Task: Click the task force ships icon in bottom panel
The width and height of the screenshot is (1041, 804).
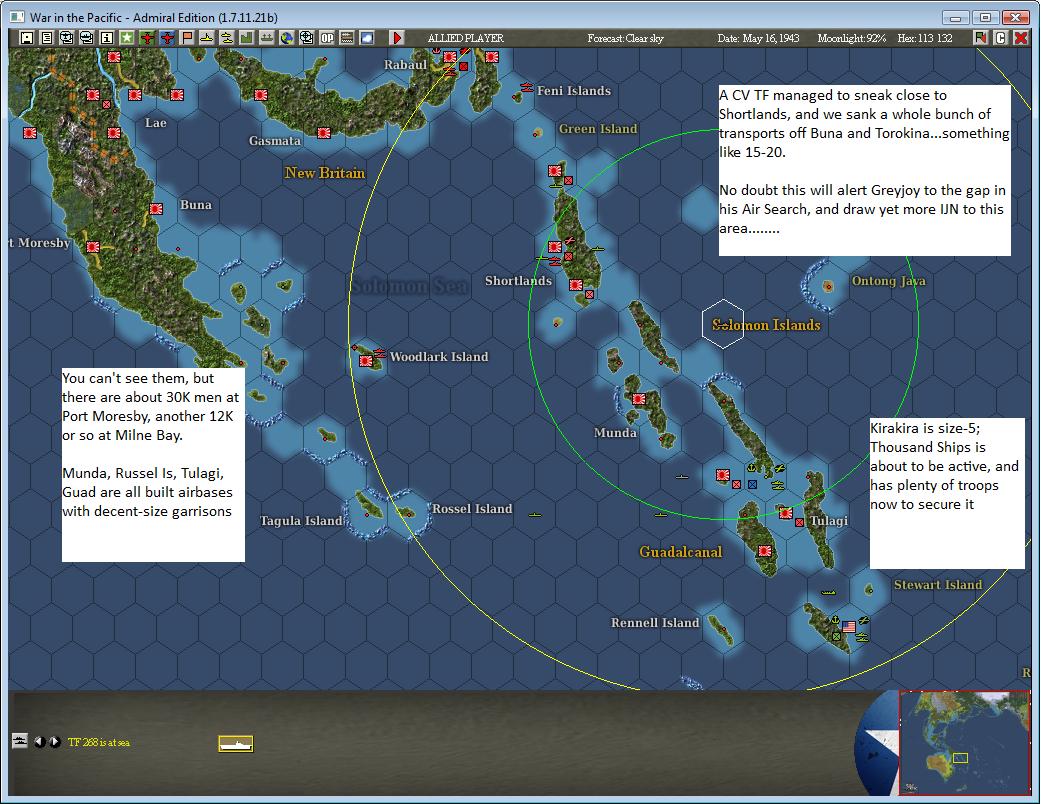Action: pyautogui.click(x=20, y=741)
